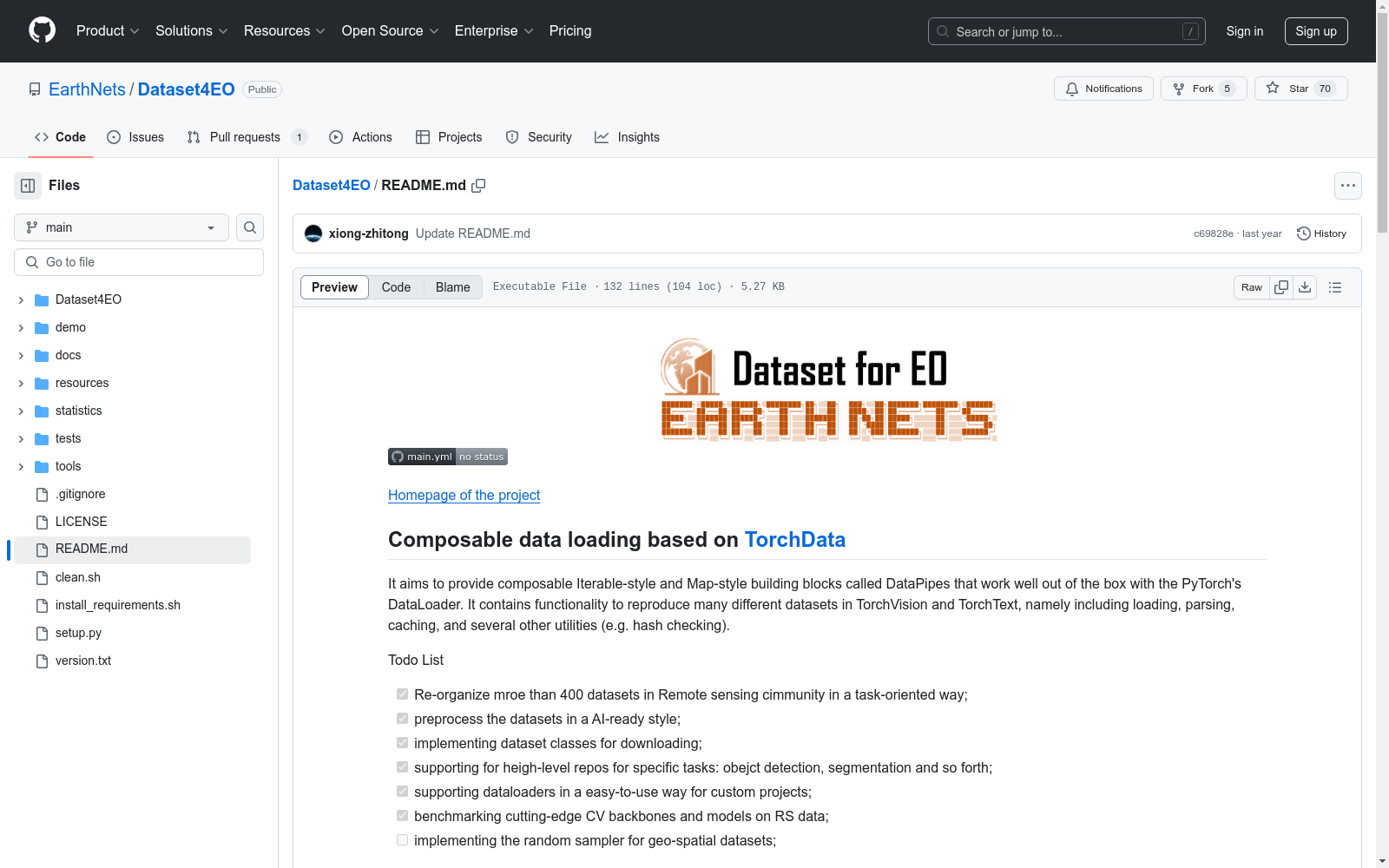
Task: Toggle the re-organize 400 datasets checkbox
Action: click(402, 694)
